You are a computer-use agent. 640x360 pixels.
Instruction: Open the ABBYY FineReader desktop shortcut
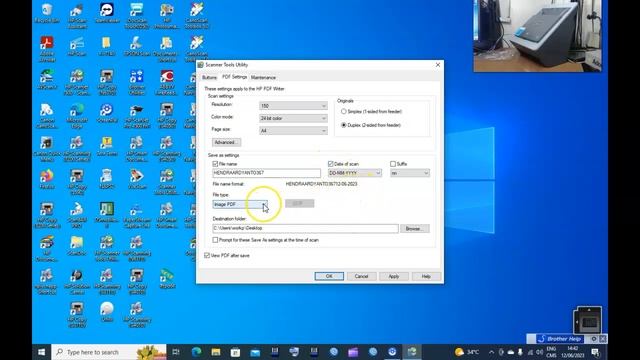point(167,82)
